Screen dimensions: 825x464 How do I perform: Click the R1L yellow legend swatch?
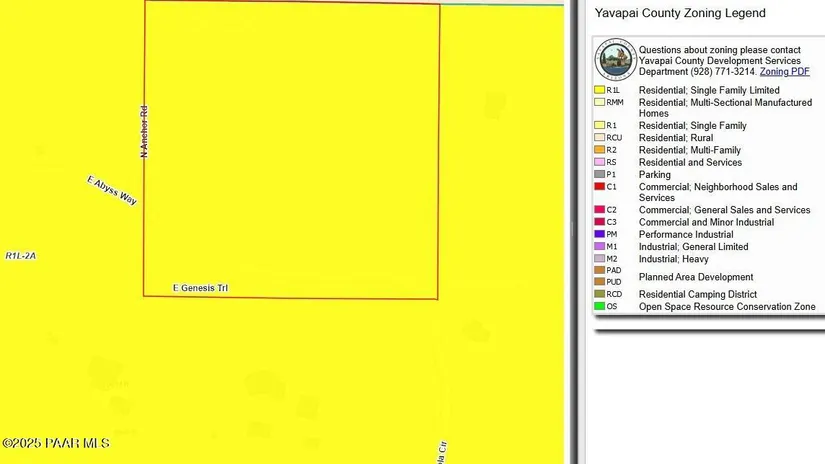click(x=600, y=90)
